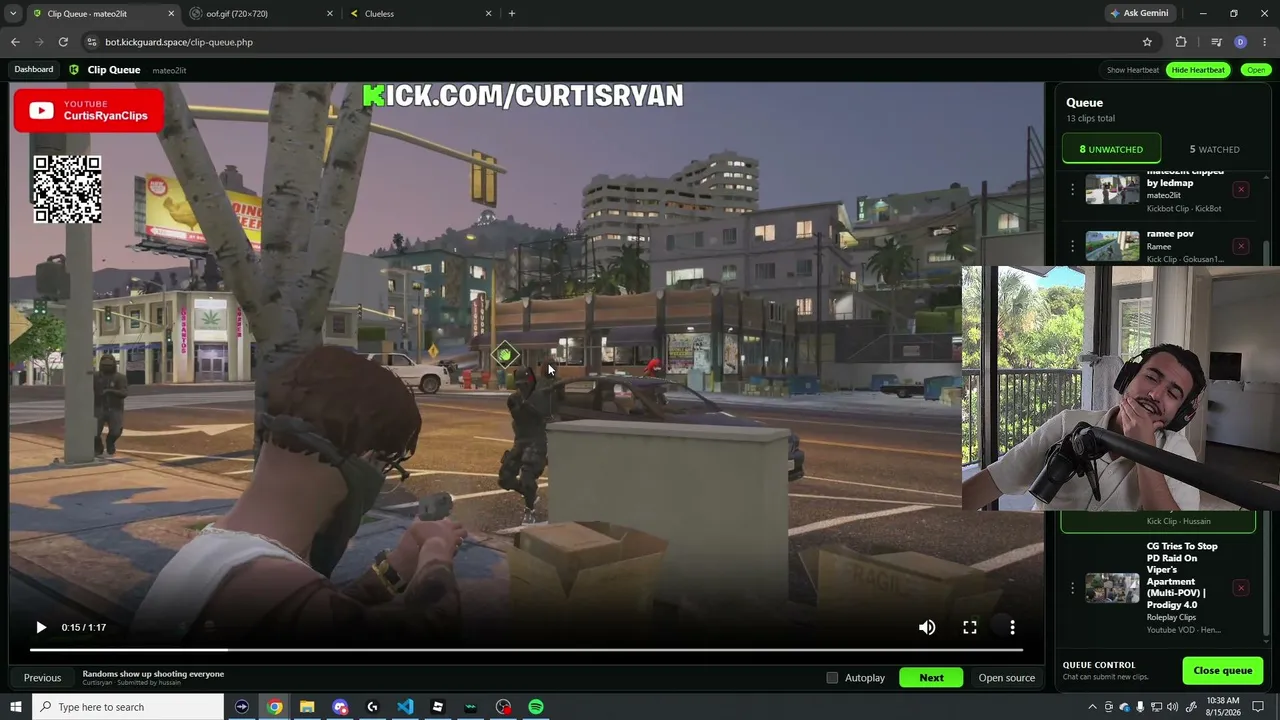Screen dimensions: 1280x720
Task: Select the 'clipped by ledmap' clip thumbnail
Action: pyautogui.click(x=1112, y=189)
